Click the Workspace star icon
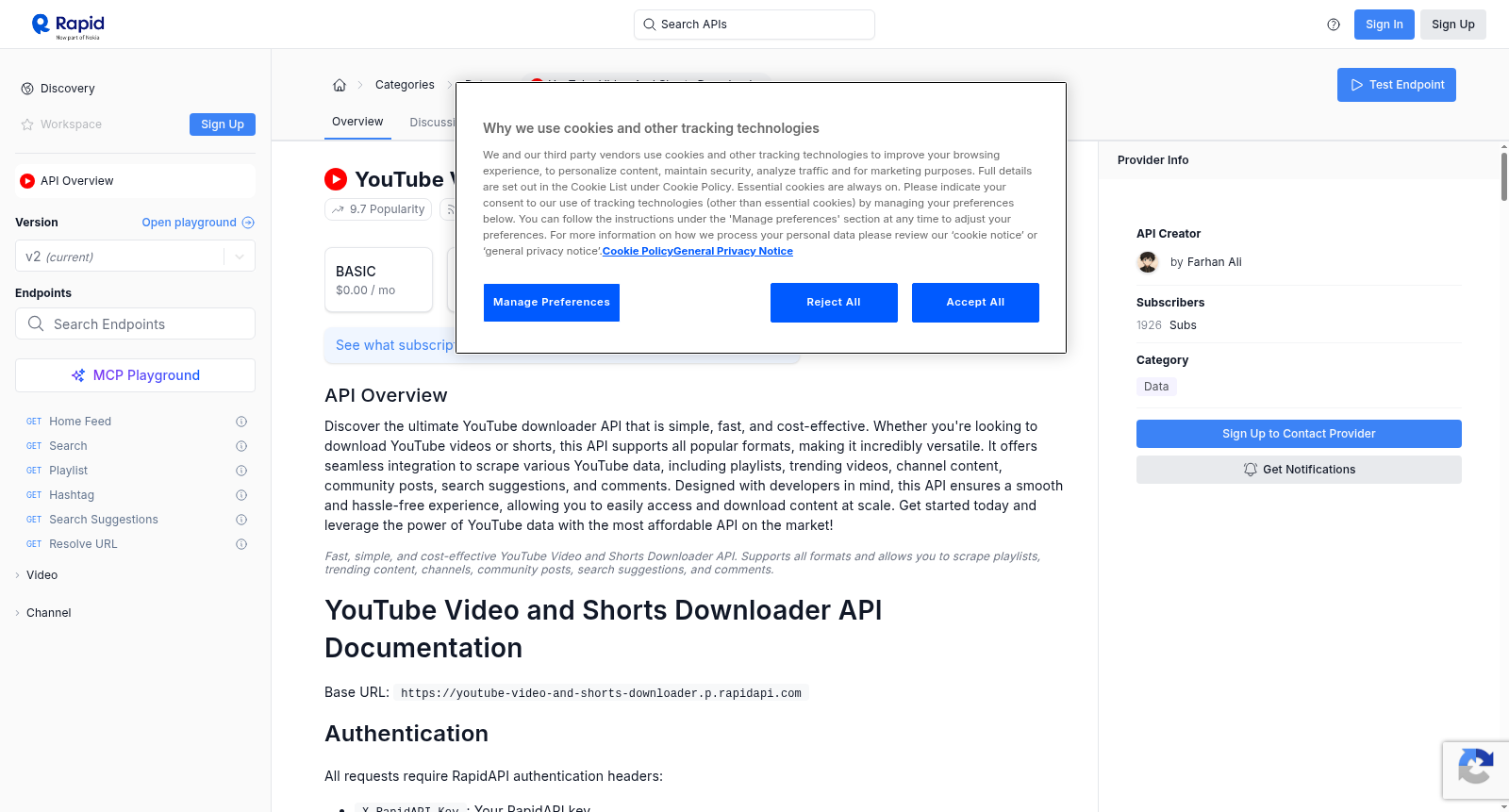 coord(27,124)
